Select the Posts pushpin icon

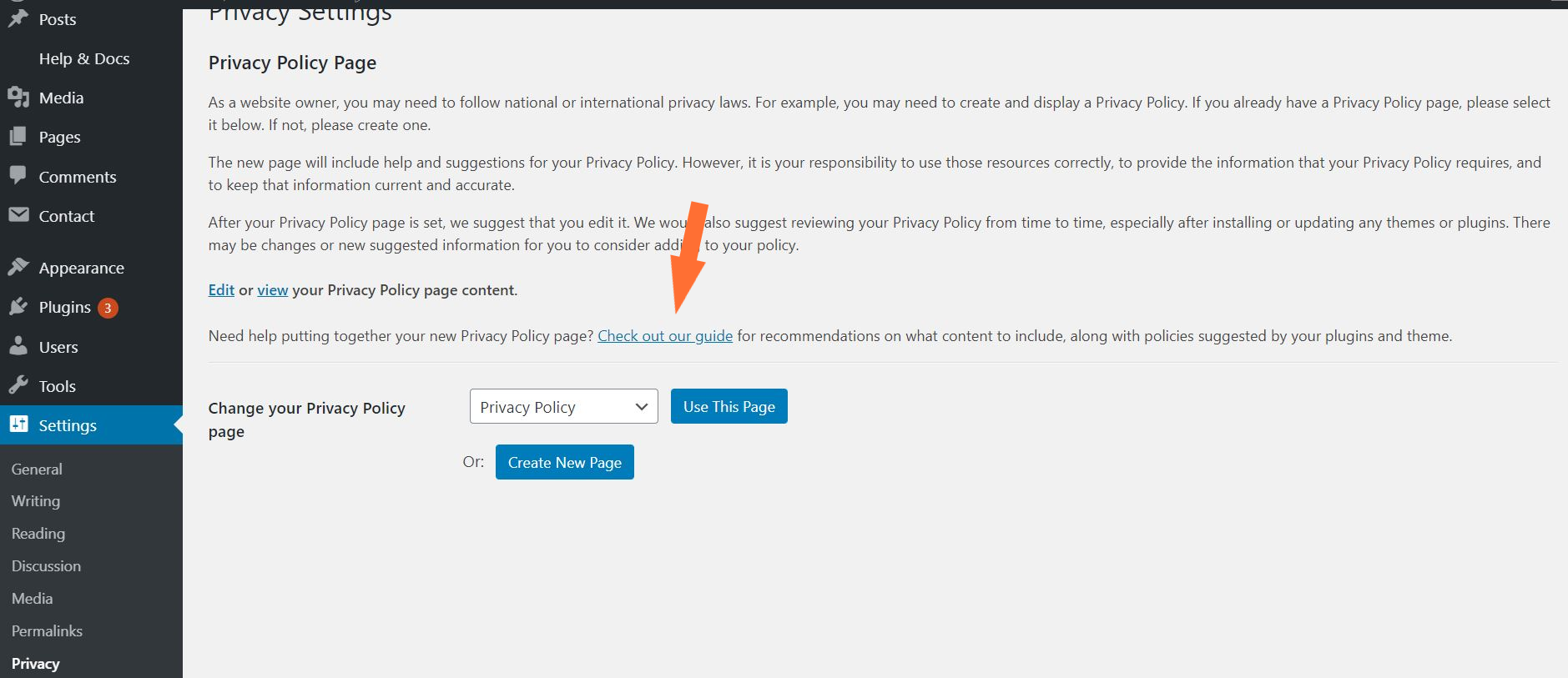point(18,18)
